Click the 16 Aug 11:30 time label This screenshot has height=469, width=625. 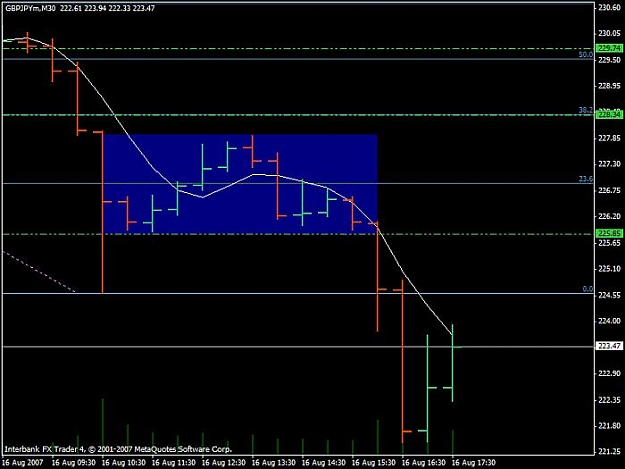174,463
